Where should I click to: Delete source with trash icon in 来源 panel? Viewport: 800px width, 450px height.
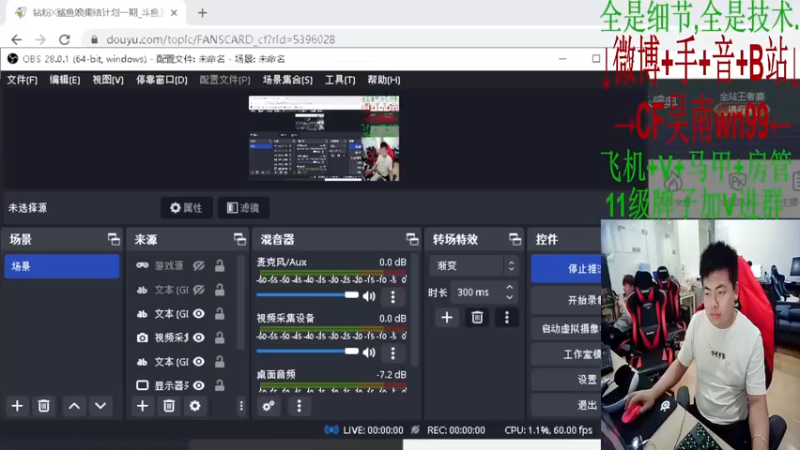click(169, 406)
